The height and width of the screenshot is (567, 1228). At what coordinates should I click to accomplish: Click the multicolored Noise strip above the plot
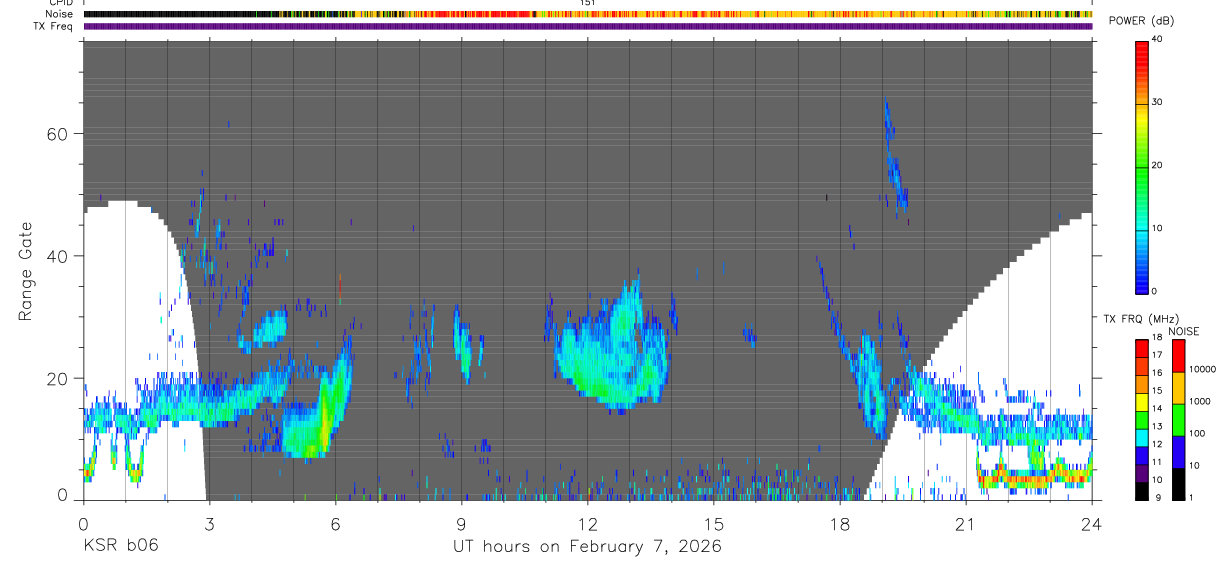pyautogui.click(x=588, y=14)
